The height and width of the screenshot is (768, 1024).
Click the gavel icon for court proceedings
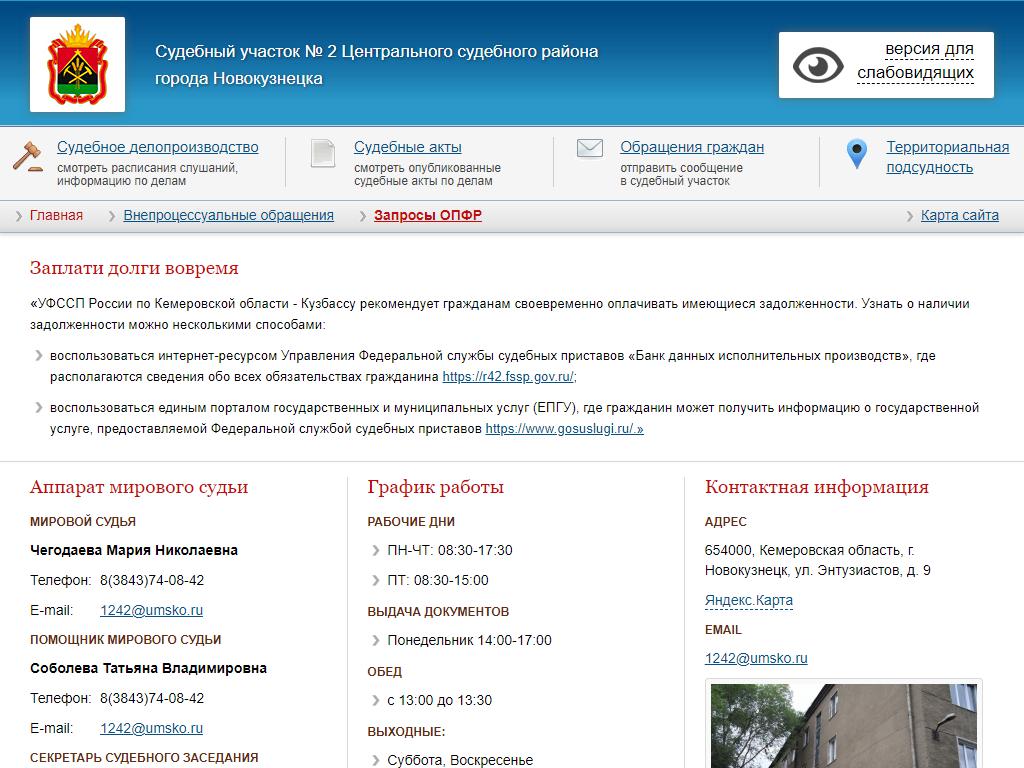(27, 156)
